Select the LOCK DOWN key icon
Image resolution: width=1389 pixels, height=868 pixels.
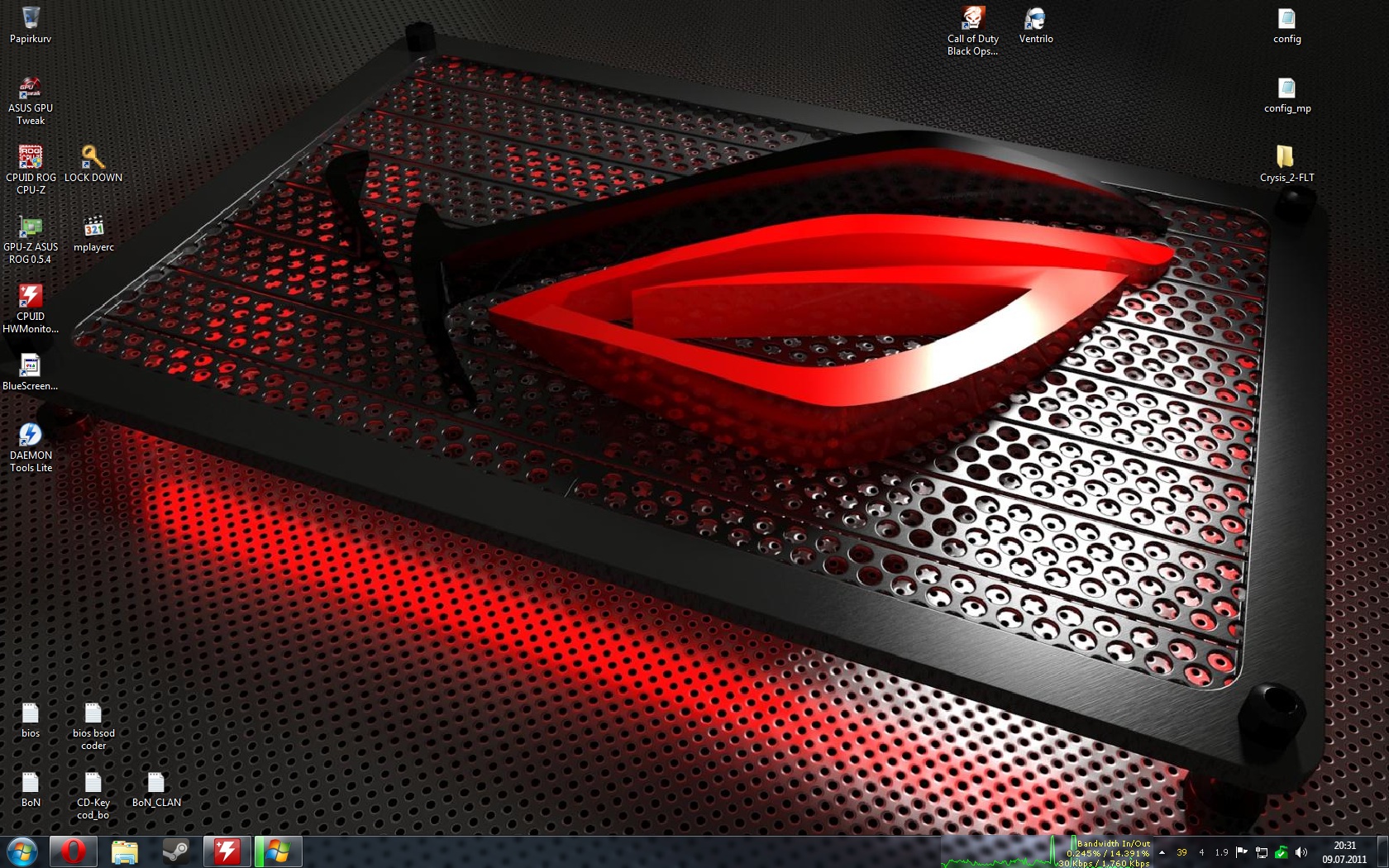tap(93, 164)
